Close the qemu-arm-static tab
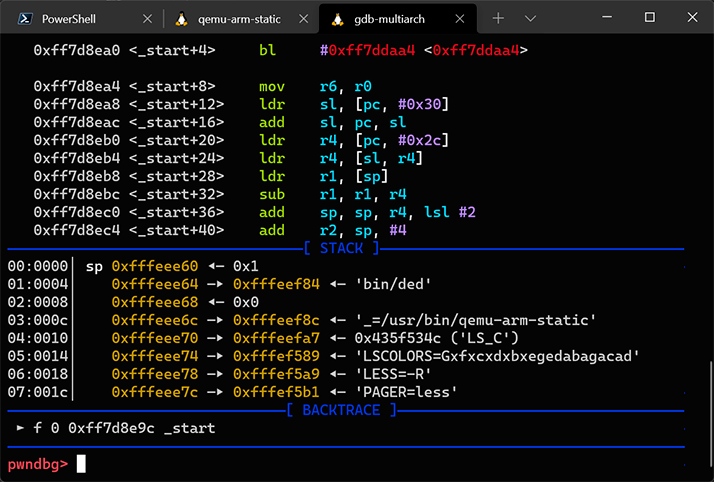 click(304, 18)
